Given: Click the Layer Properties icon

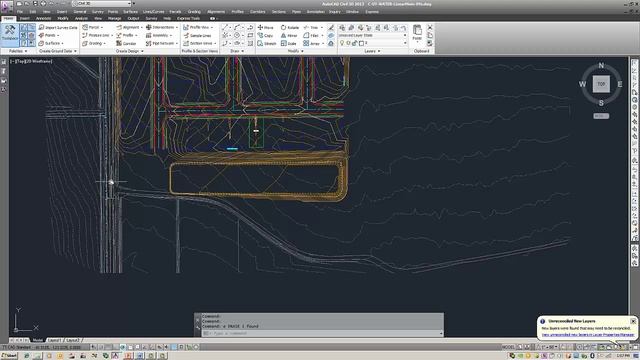Looking at the screenshot, I should click(x=342, y=28).
